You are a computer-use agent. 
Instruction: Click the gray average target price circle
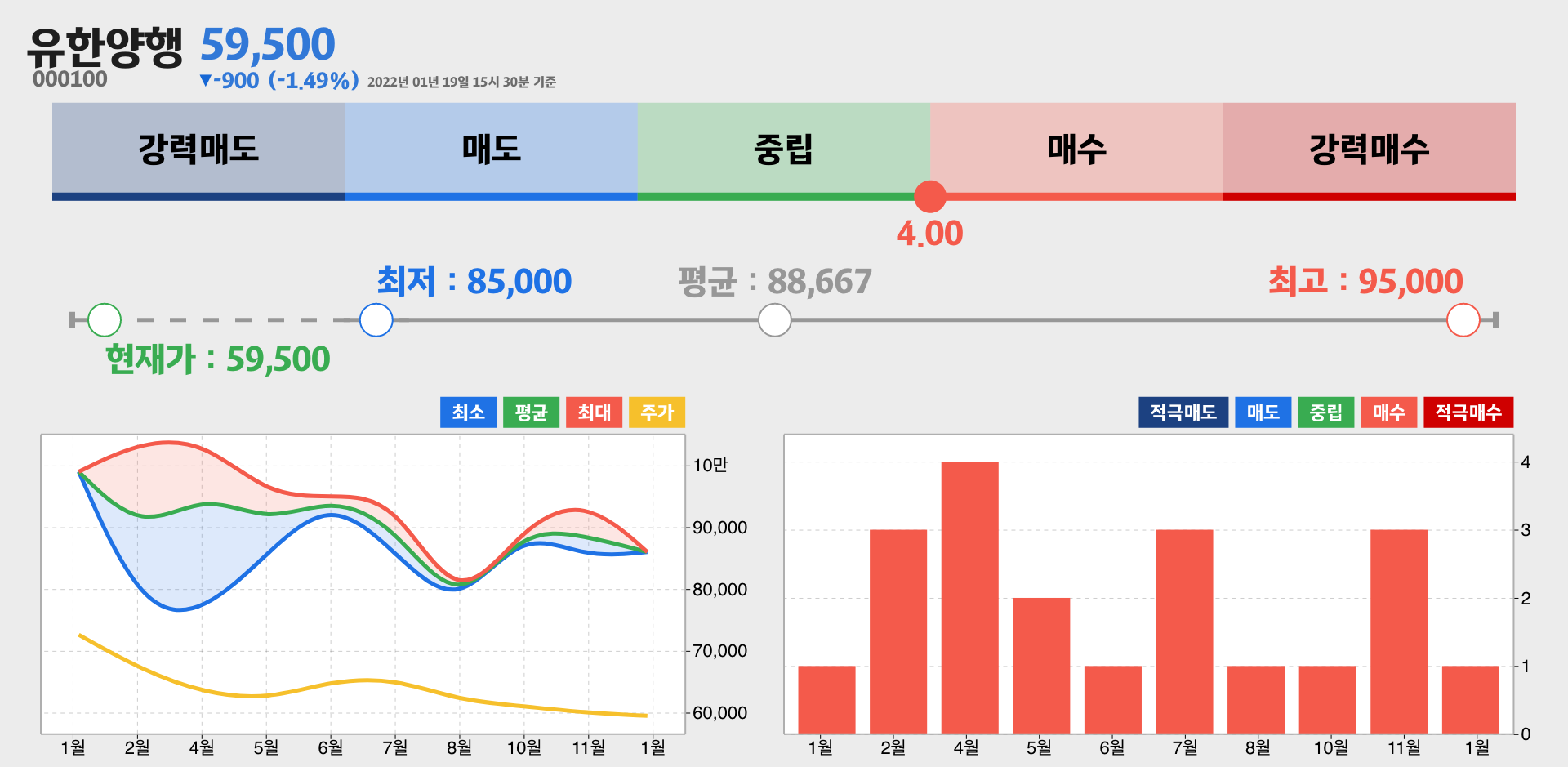[x=775, y=320]
